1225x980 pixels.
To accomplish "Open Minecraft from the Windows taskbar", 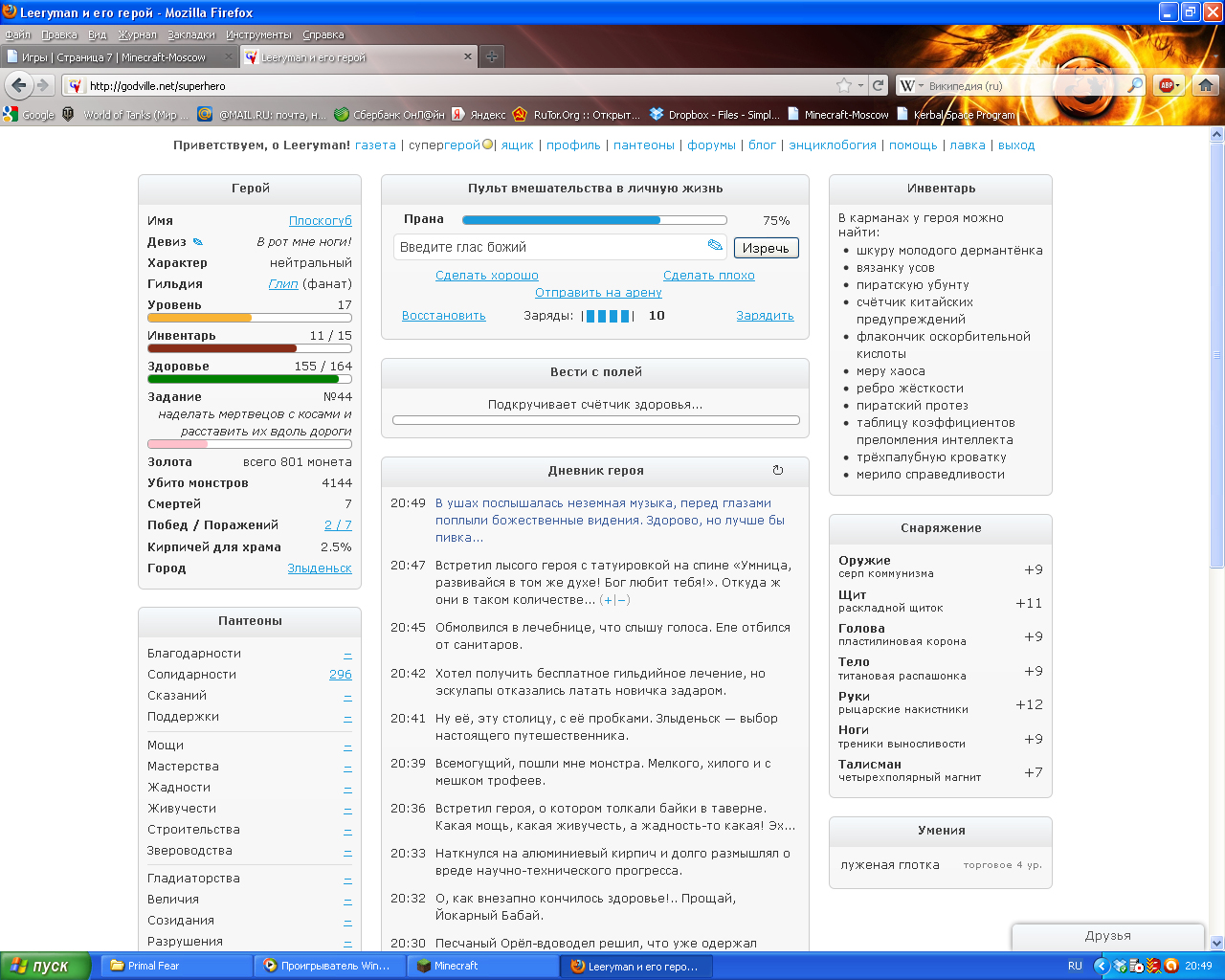I will tap(482, 966).
